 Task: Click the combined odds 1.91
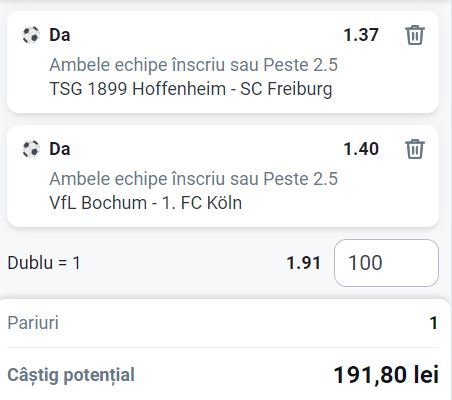[304, 263]
